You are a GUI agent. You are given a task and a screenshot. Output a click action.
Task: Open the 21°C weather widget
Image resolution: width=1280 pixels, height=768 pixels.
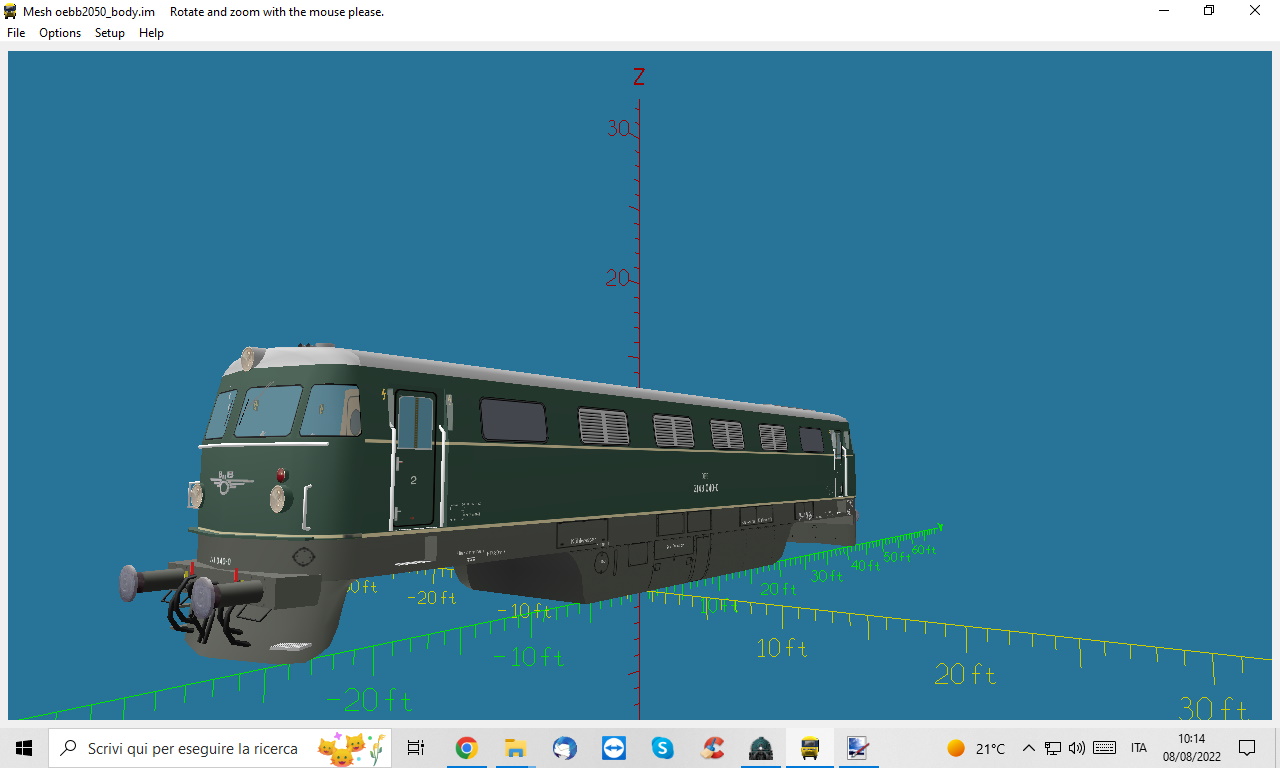pos(976,748)
